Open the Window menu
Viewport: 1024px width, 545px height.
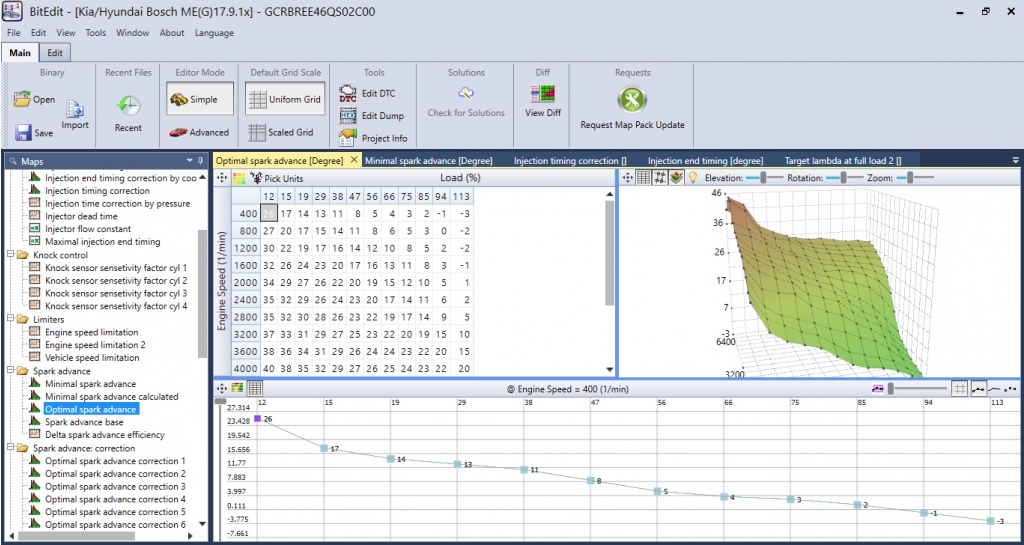[133, 33]
